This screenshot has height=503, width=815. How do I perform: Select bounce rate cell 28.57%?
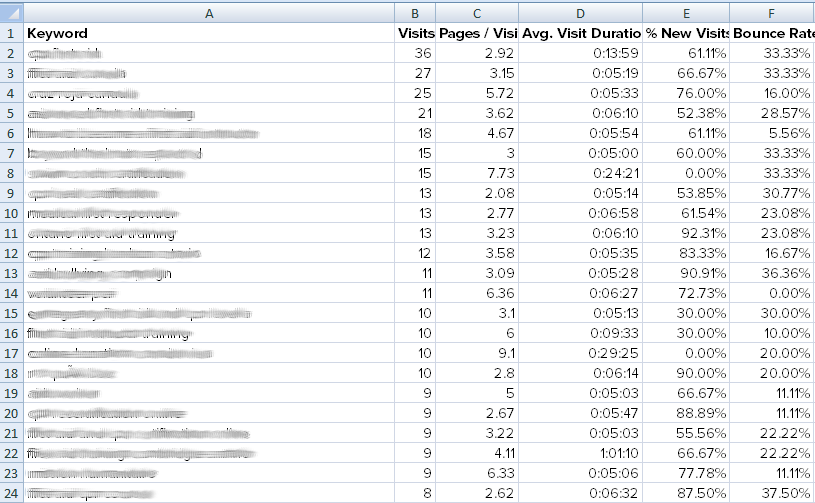pos(772,113)
